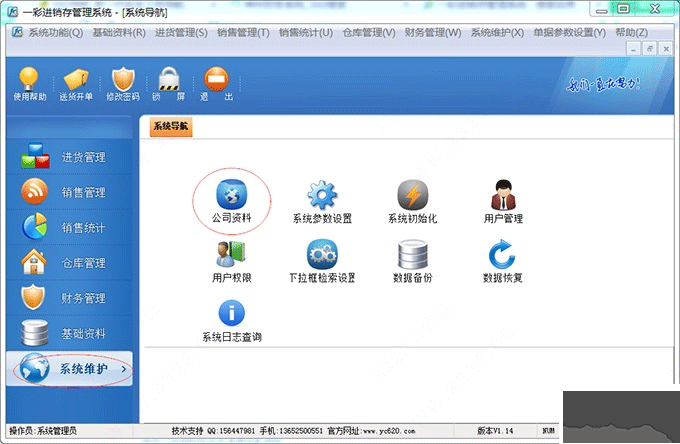
Task: Select 系统维护 globe sidebar item
Action: pos(69,369)
